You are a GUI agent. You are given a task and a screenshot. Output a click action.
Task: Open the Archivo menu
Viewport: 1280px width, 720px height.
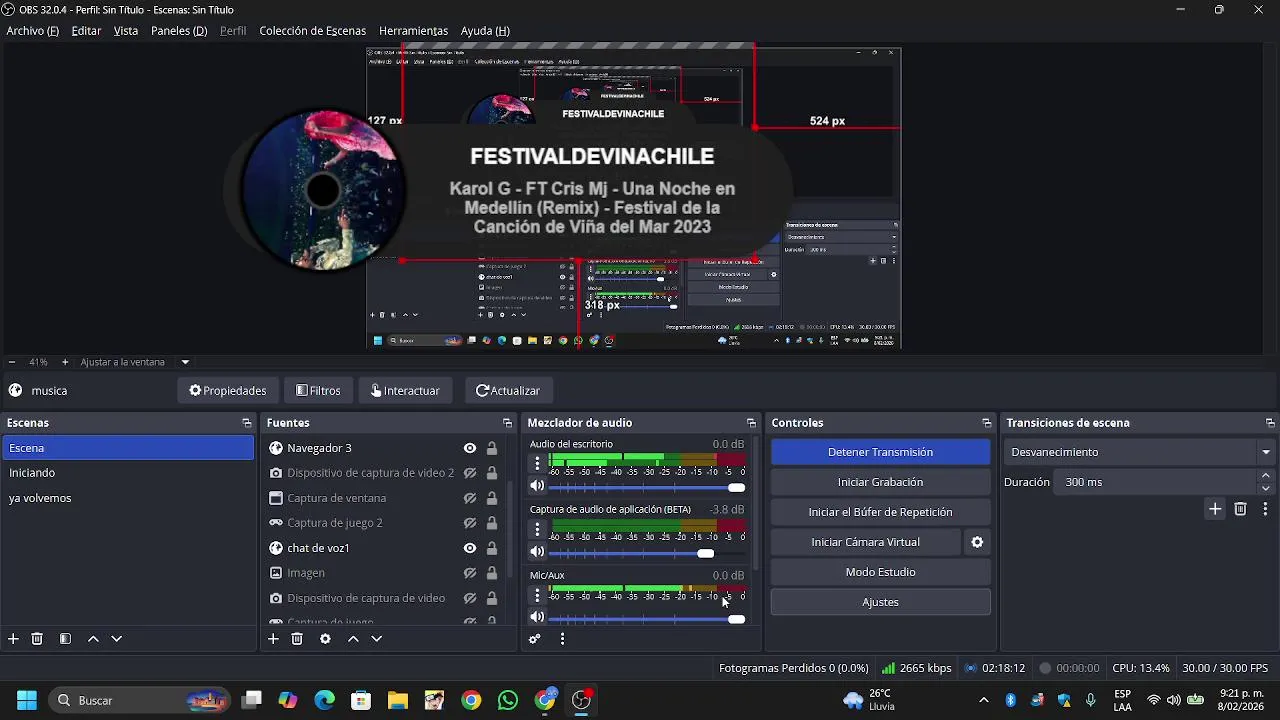coord(32,31)
